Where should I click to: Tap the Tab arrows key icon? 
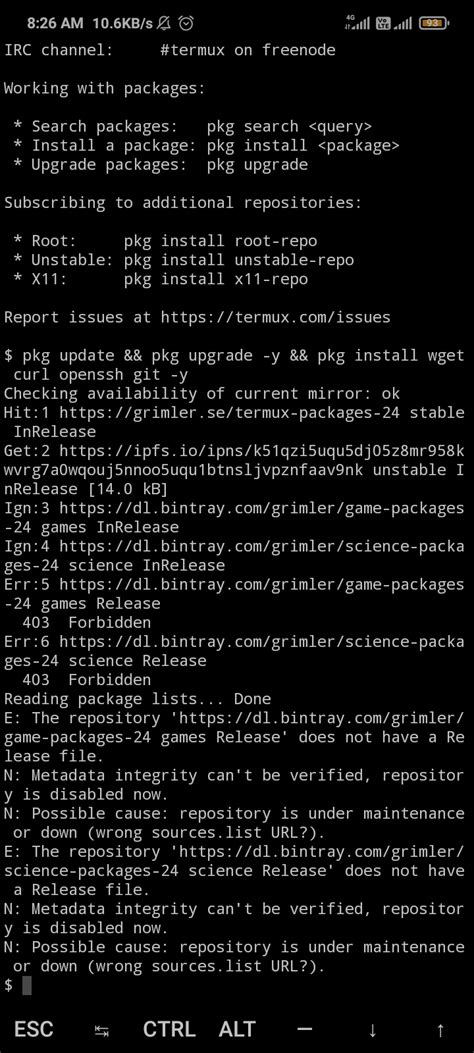pyautogui.click(x=102, y=1031)
